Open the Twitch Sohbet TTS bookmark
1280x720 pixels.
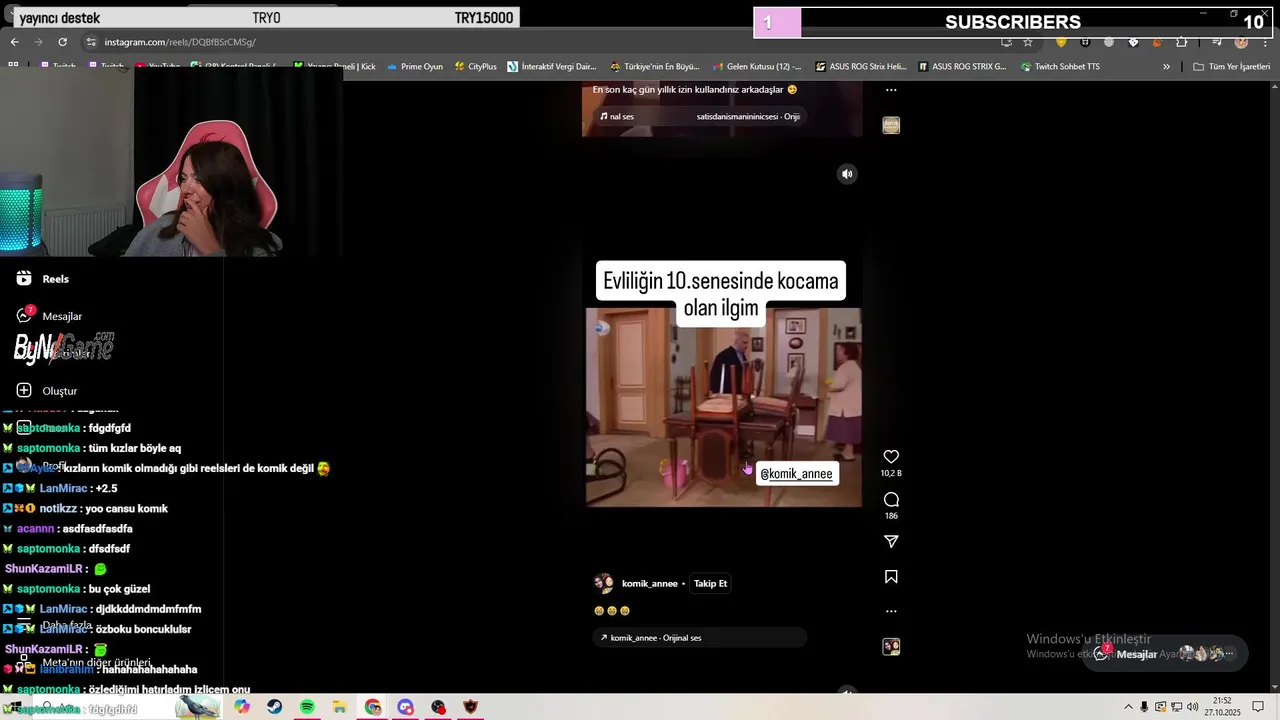[1060, 67]
